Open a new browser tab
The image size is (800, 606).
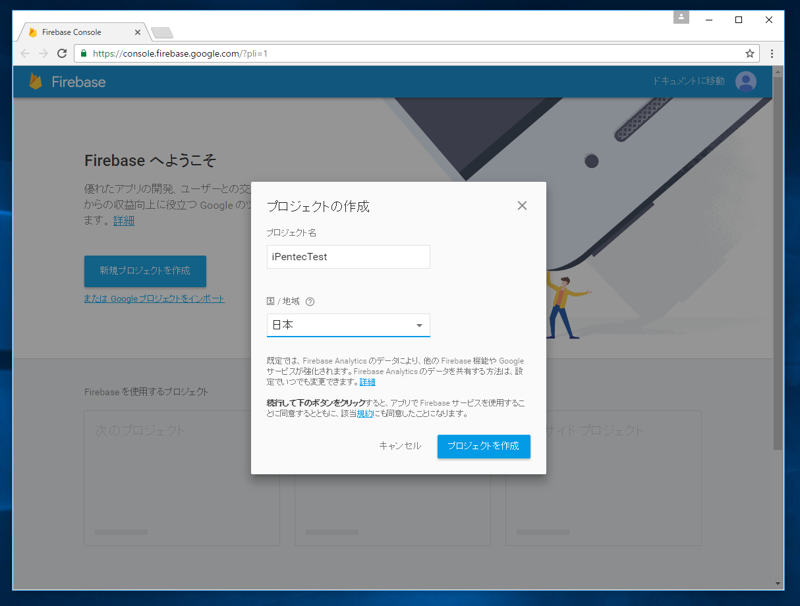(162, 33)
